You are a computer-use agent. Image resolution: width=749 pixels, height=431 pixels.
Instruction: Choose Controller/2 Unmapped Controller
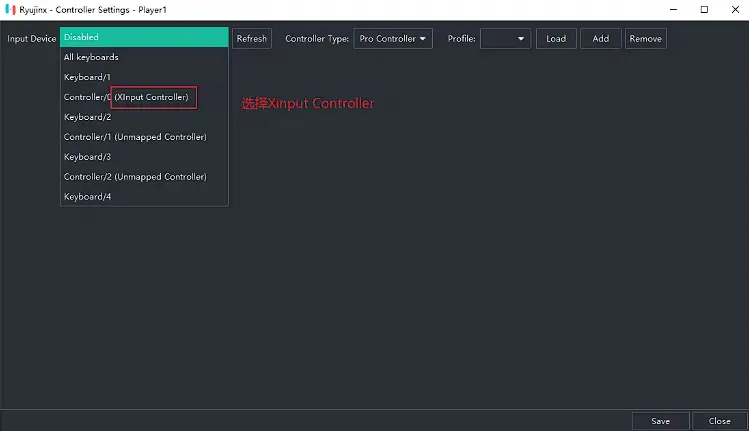click(x=144, y=177)
